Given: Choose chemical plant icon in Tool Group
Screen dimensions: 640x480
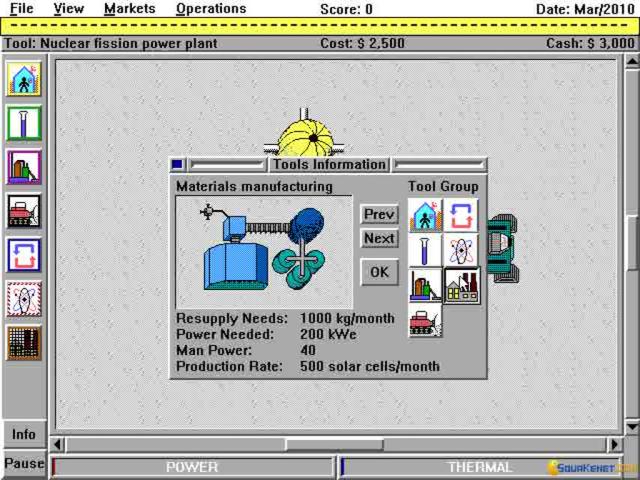Looking at the screenshot, I should point(425,285).
